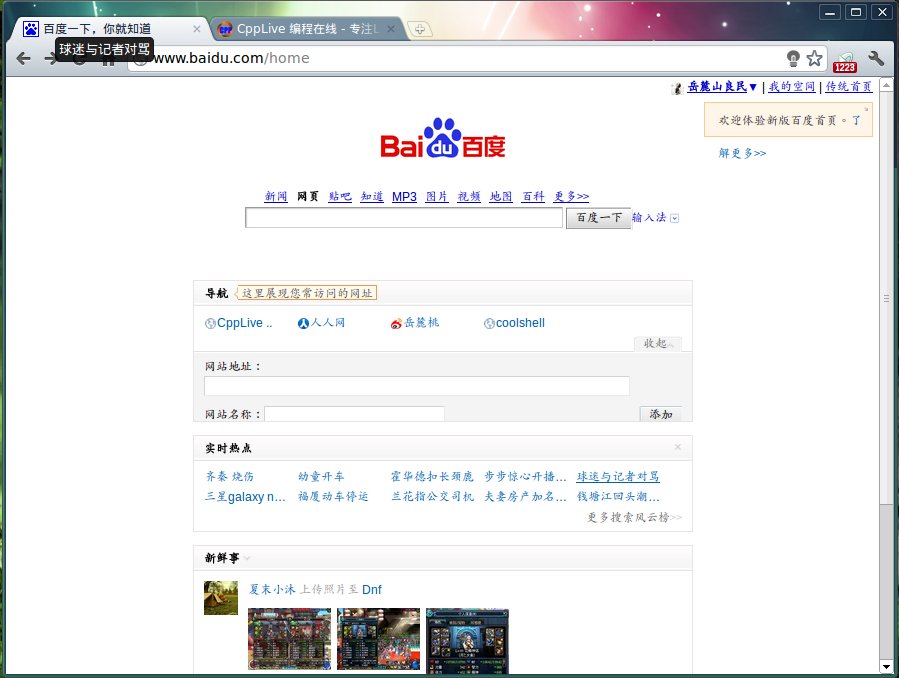Open the Dnf album link

[372, 589]
